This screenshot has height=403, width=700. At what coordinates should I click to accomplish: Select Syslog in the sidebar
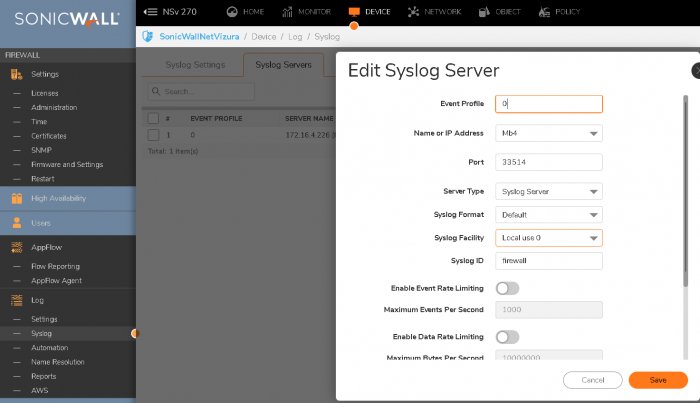coord(41,333)
